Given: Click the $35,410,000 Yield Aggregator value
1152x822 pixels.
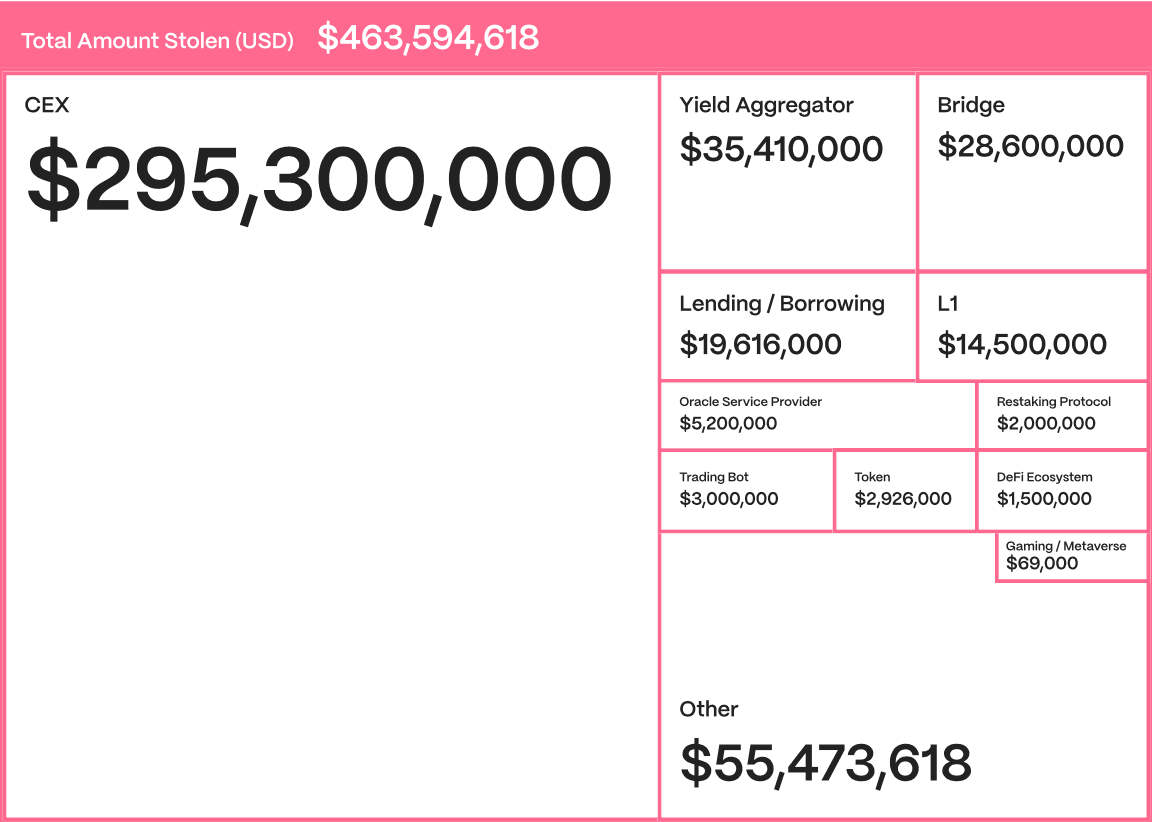Looking at the screenshot, I should coord(781,148).
